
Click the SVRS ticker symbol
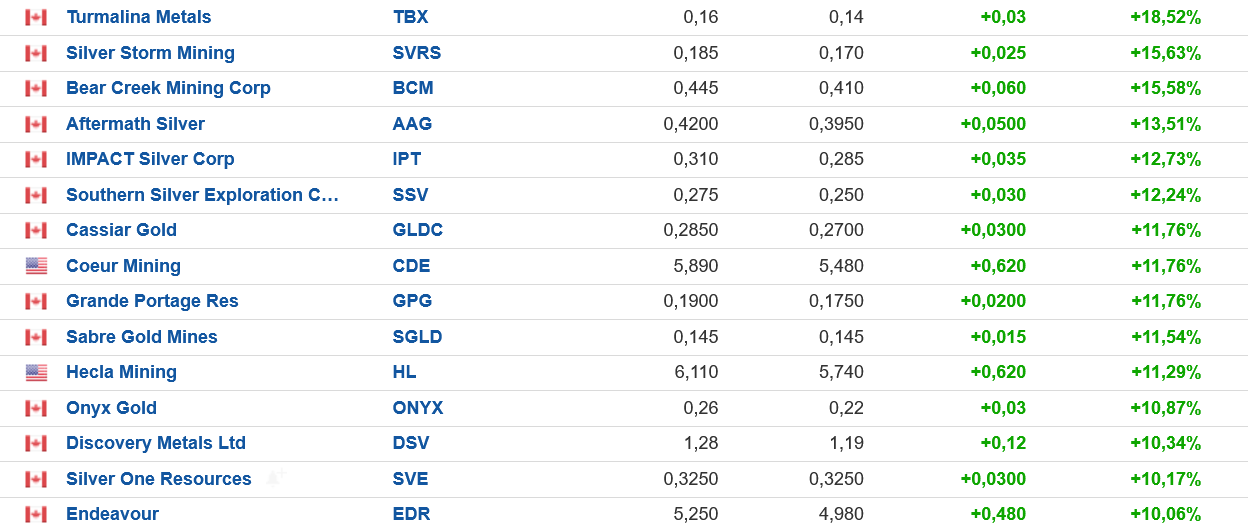click(417, 53)
